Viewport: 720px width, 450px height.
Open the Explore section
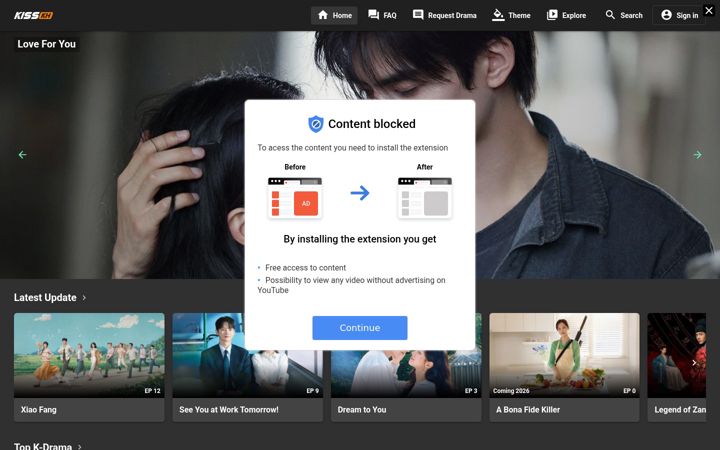566,15
